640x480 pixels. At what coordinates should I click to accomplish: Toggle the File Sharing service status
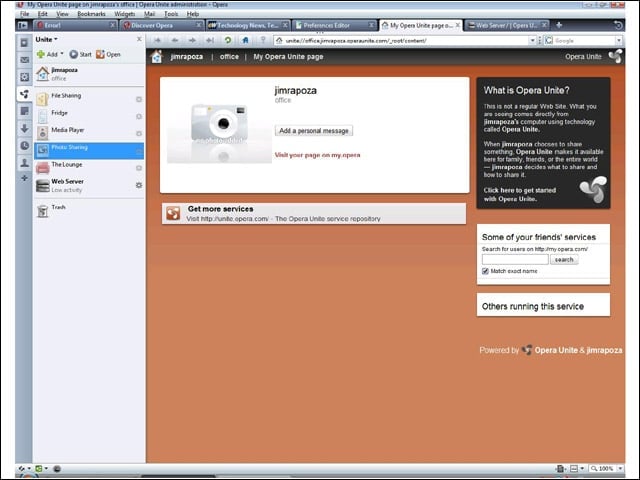click(x=139, y=99)
